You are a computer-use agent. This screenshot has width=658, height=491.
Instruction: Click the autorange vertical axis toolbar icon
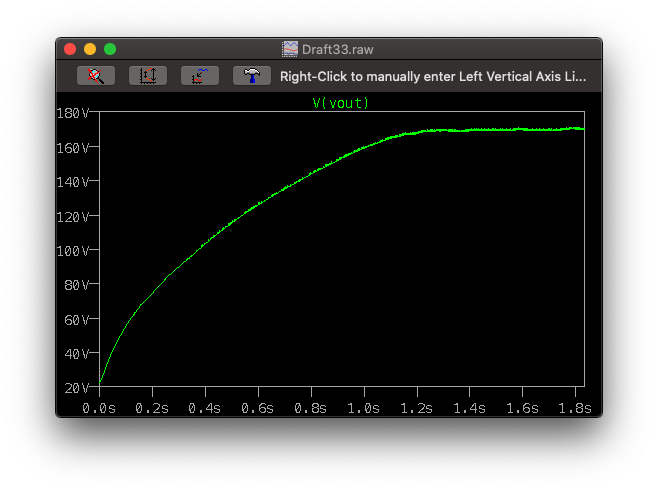coord(148,76)
